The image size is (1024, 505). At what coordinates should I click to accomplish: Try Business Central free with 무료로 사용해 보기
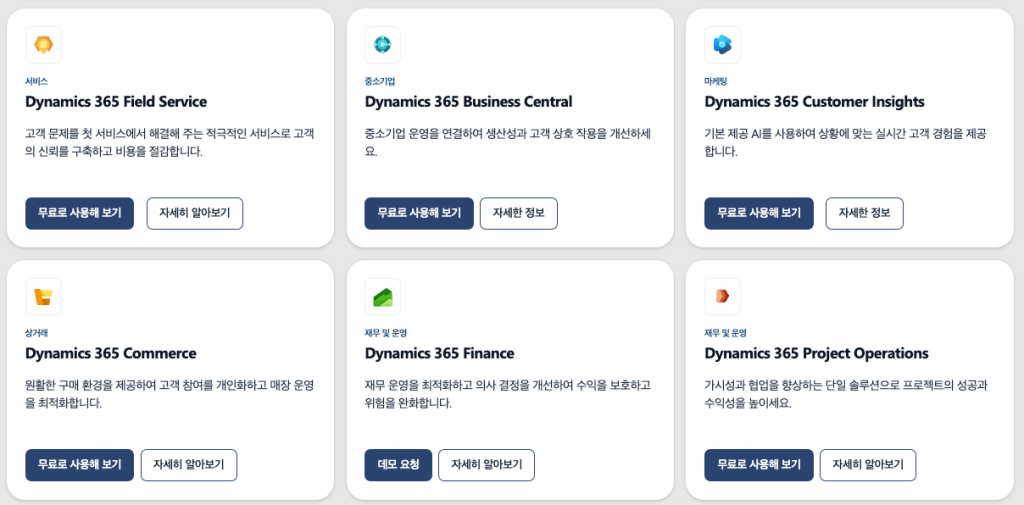(419, 214)
